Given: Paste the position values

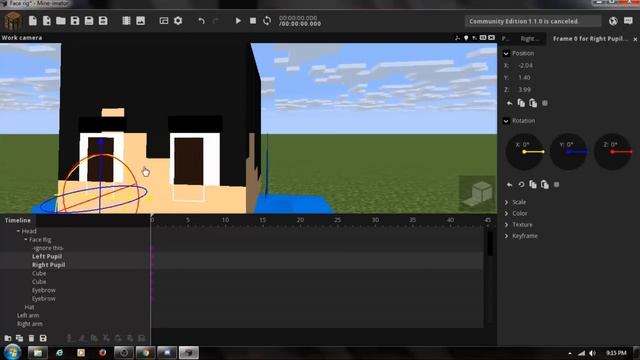Looking at the screenshot, I should point(533,103).
